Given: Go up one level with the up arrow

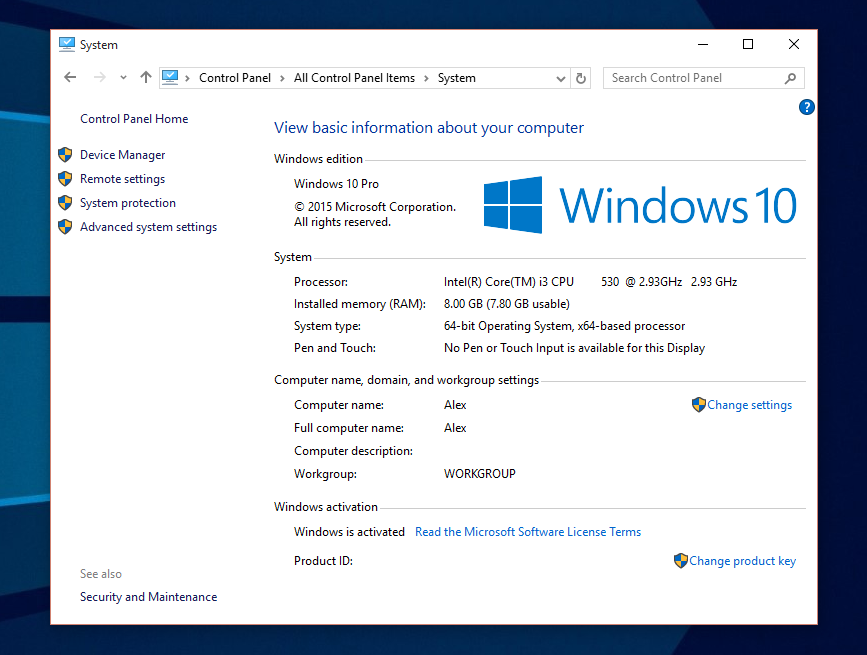Looking at the screenshot, I should coord(145,77).
